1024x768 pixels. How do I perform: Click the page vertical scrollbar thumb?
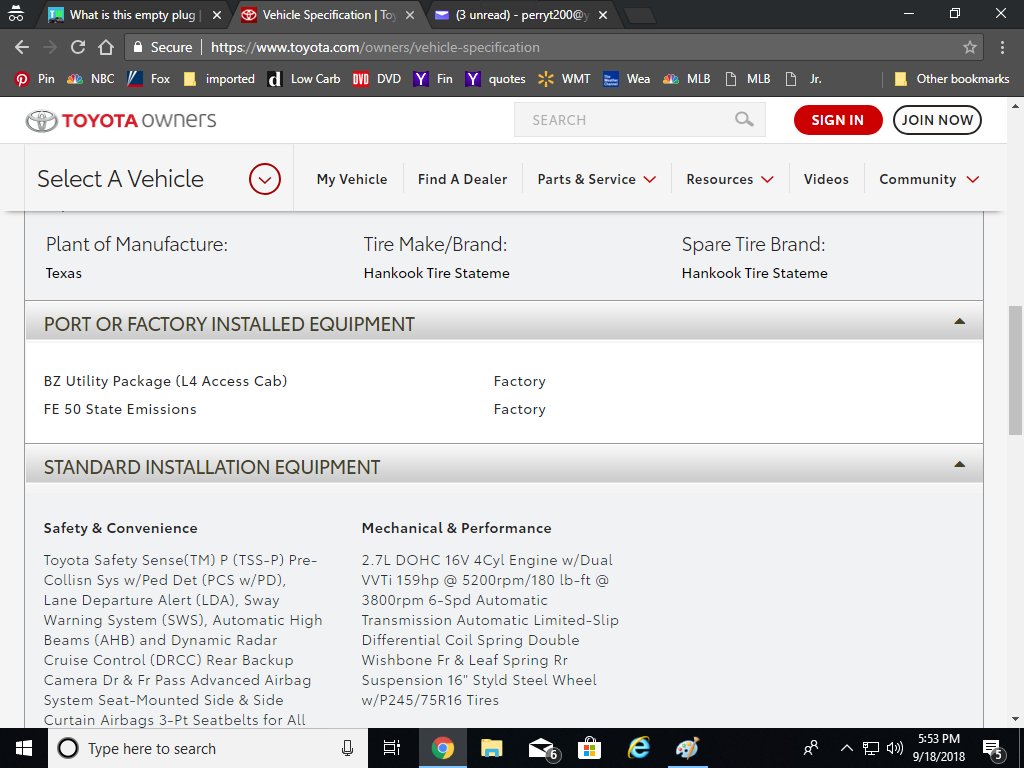click(1015, 369)
